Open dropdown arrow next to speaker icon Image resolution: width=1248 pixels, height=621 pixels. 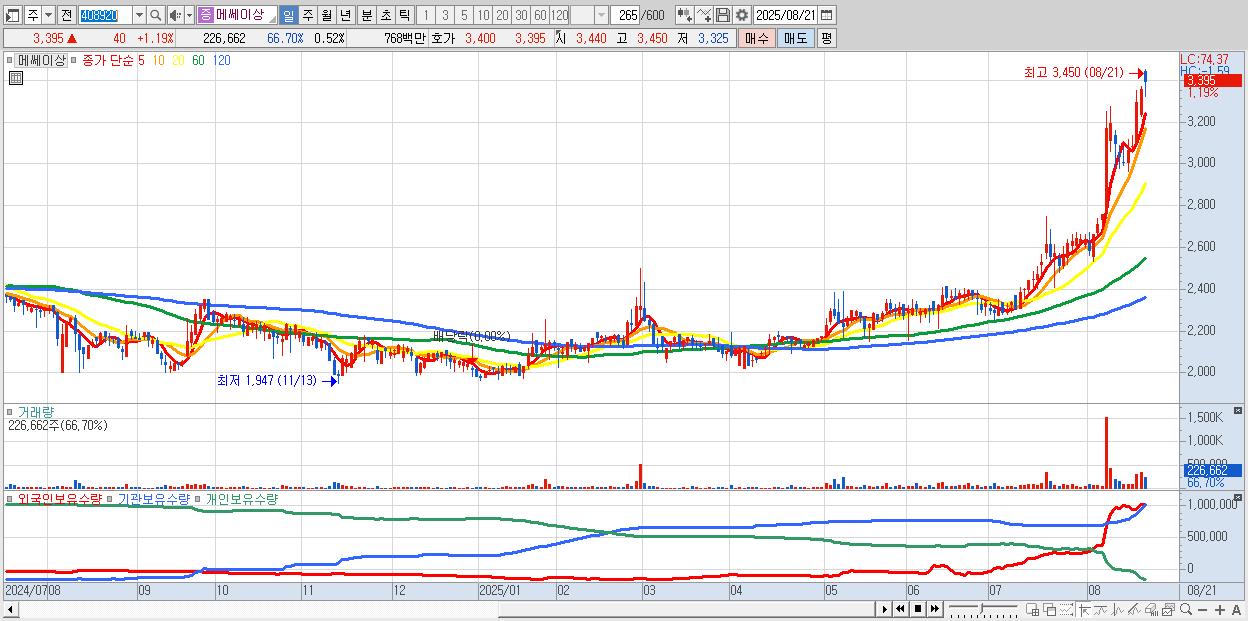189,15
